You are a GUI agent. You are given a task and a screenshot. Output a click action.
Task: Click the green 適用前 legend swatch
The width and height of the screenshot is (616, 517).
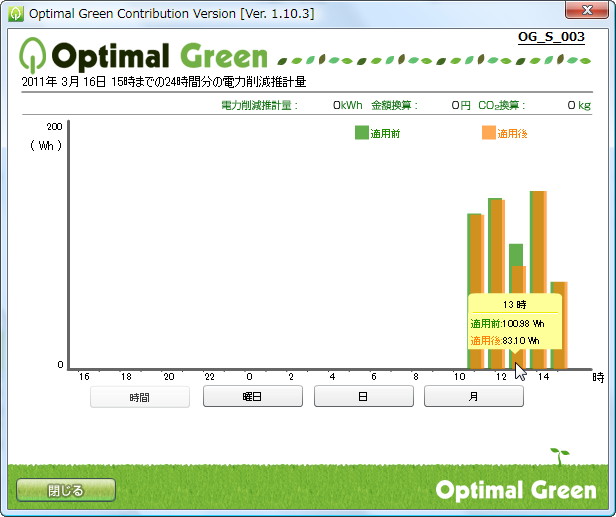(x=361, y=132)
